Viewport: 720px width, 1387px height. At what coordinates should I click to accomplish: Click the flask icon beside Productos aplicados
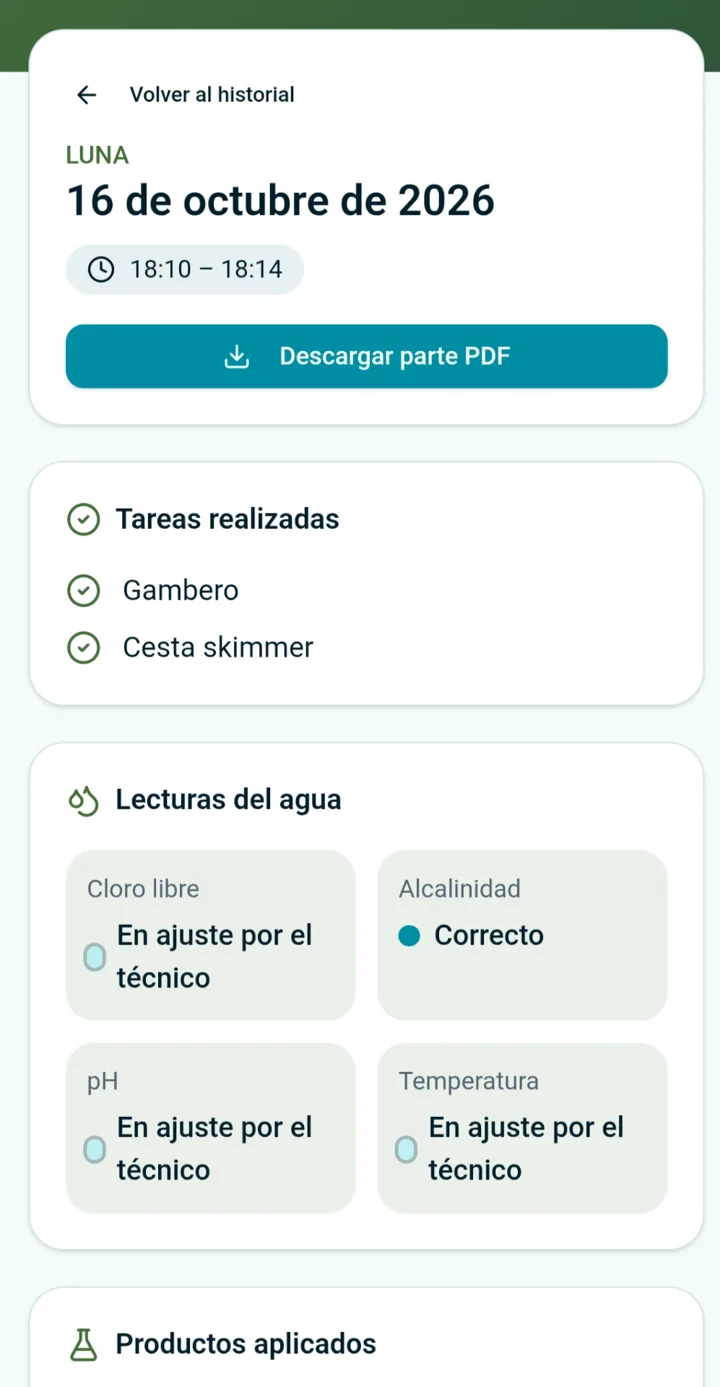(x=83, y=1344)
